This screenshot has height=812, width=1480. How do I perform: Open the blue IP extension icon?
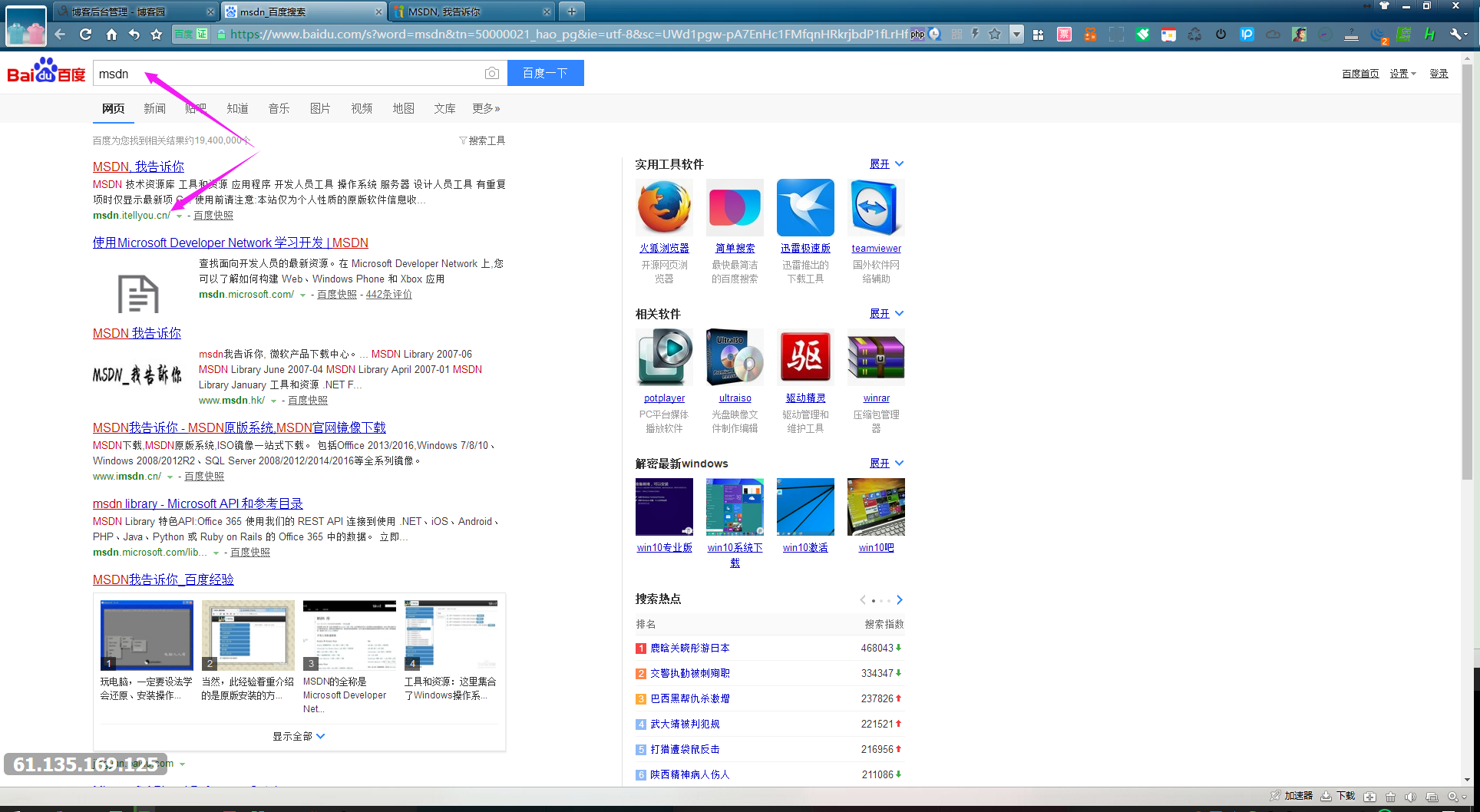[1247, 34]
